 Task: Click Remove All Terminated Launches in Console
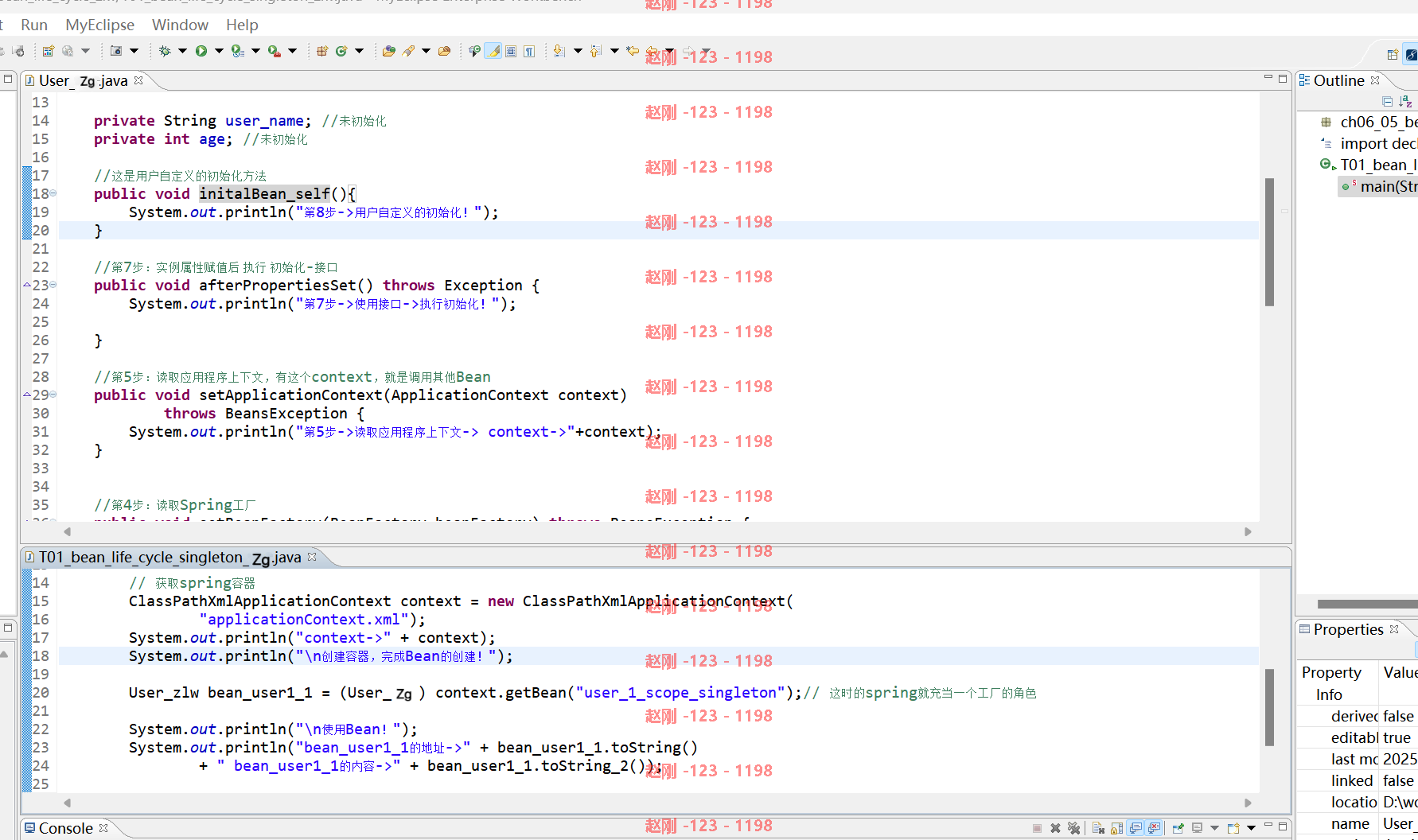pyautogui.click(x=1073, y=828)
